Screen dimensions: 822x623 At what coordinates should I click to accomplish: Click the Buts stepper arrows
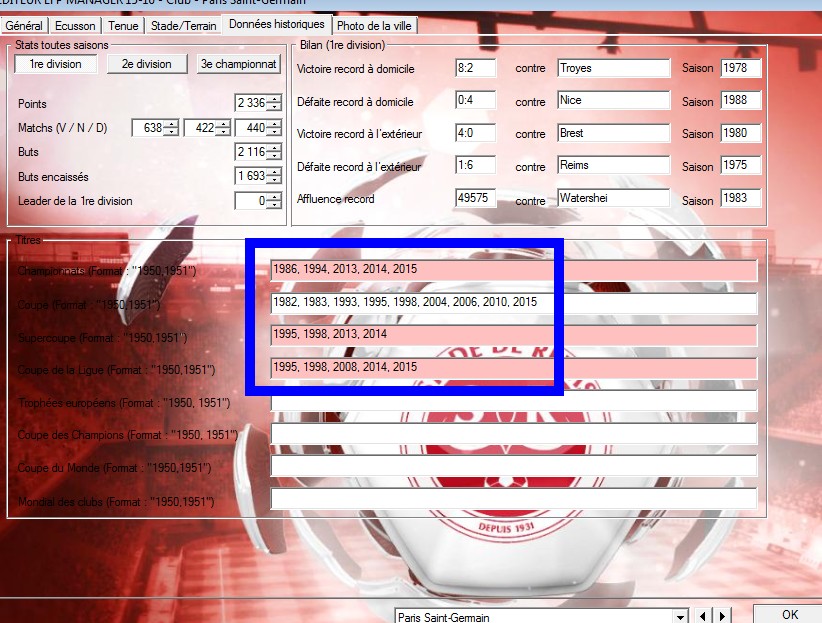(x=274, y=152)
